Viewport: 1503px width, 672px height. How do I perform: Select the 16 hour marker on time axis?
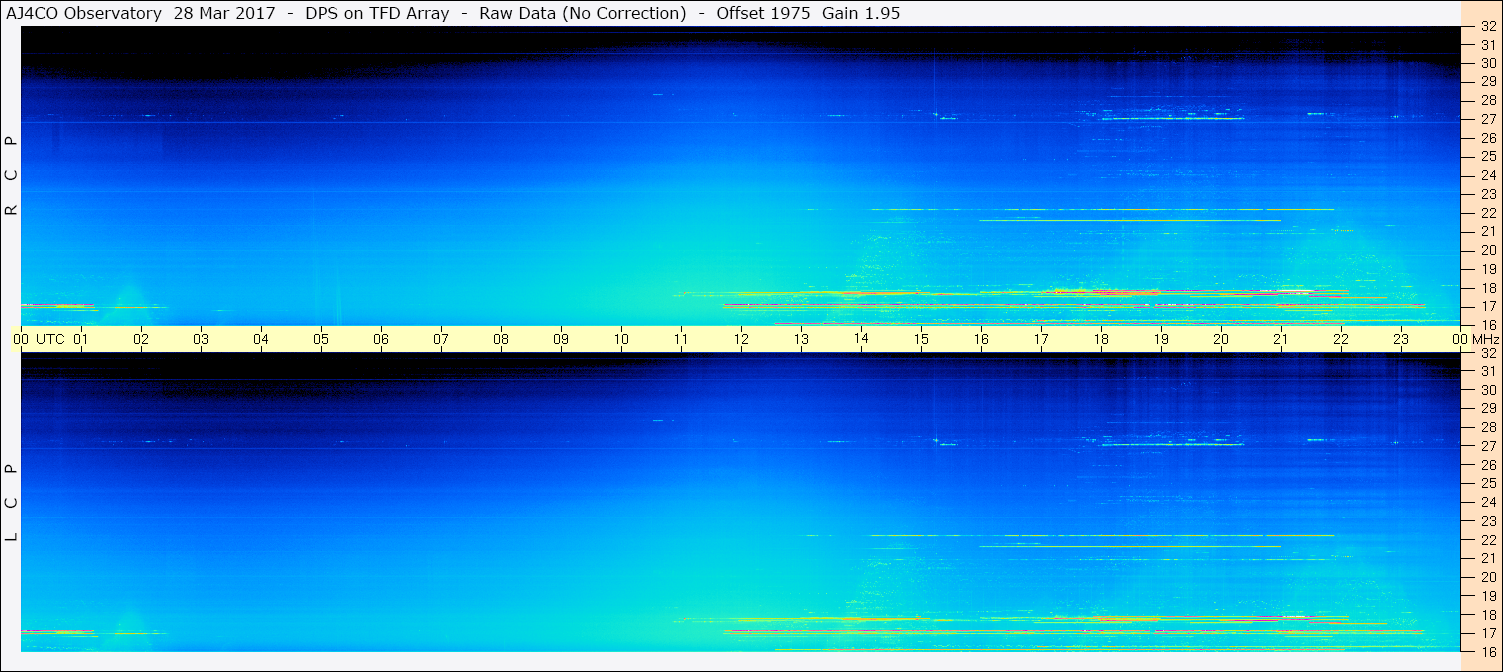[981, 339]
